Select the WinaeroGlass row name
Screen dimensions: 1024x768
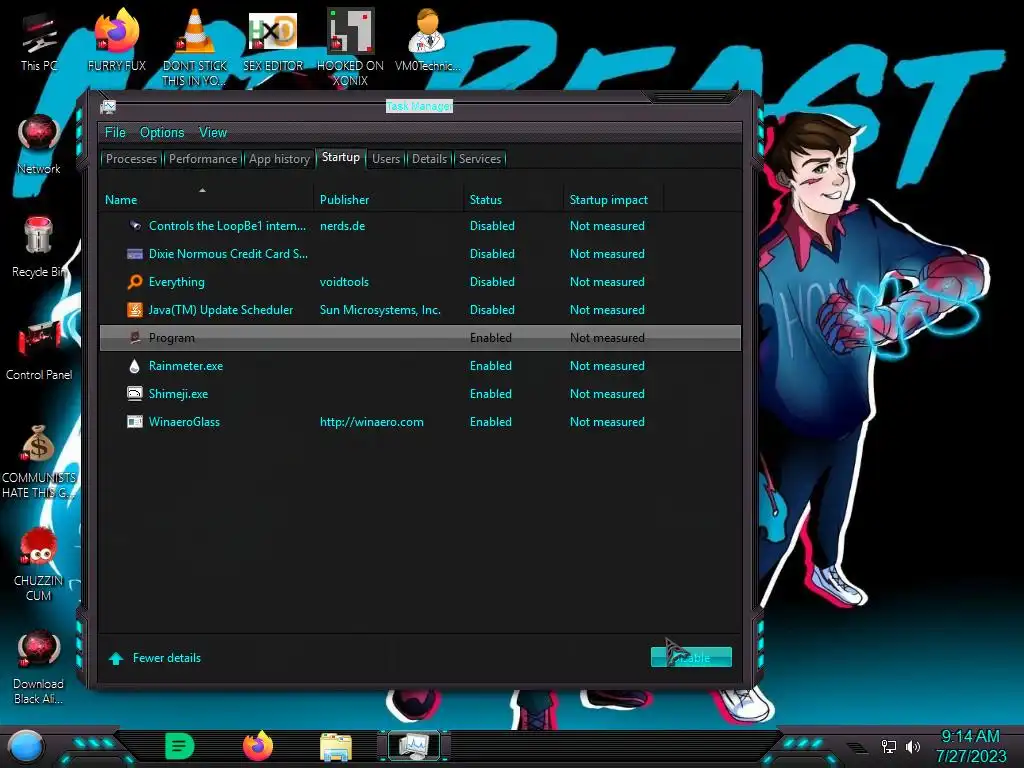[184, 422]
